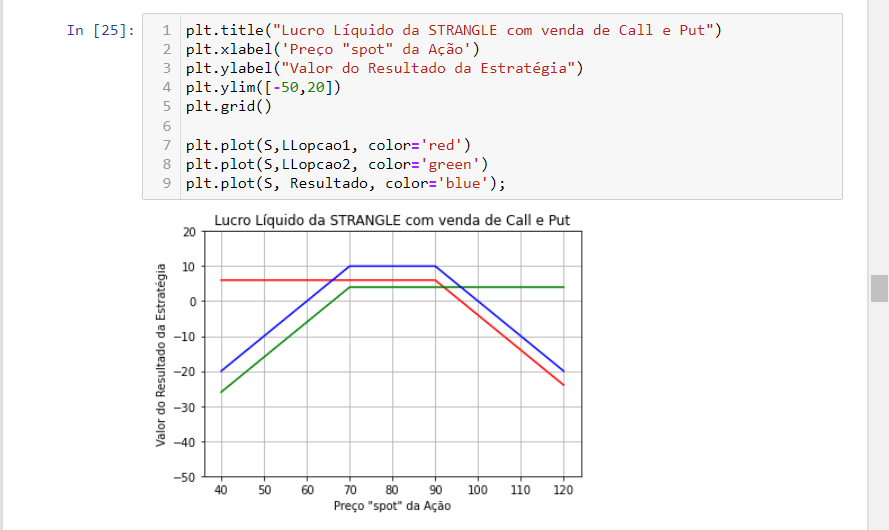Click the empty line 6 in the code cell
Screen dimensions: 889x530
click(x=400, y=126)
